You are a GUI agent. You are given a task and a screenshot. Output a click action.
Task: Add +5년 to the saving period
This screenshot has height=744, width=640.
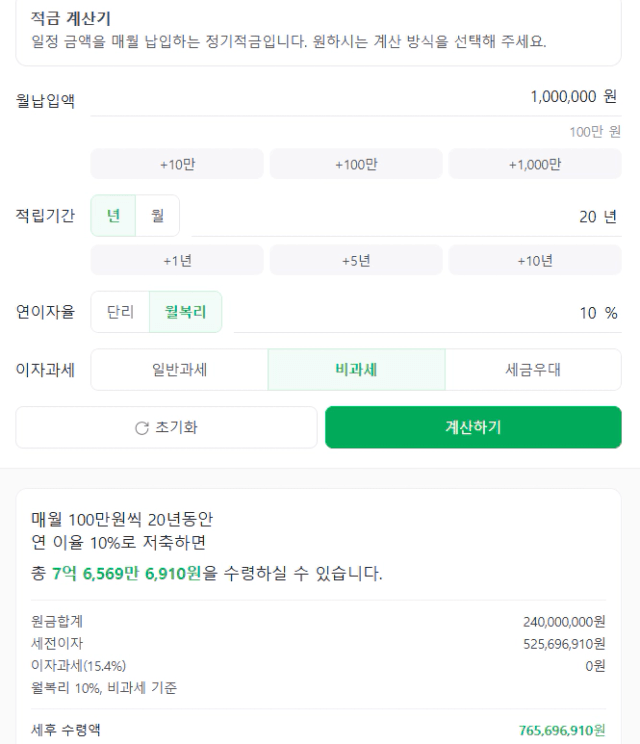[356, 260]
